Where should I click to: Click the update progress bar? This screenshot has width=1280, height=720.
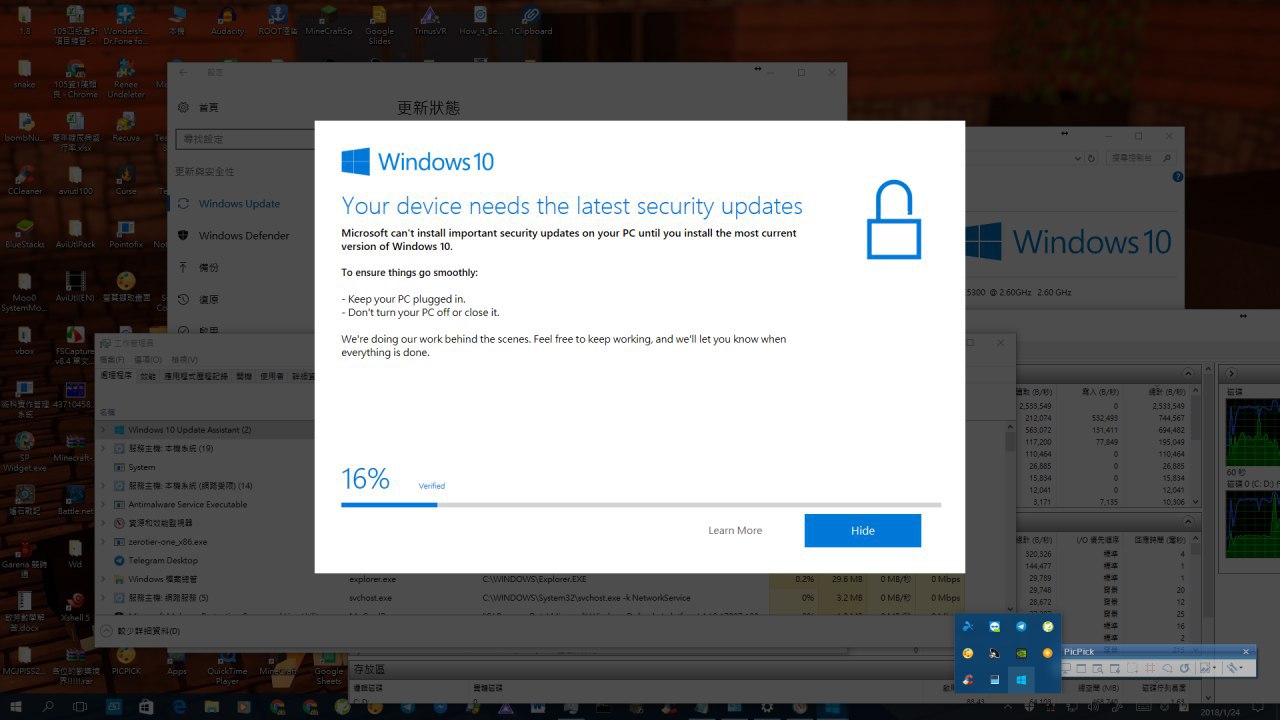pos(640,505)
